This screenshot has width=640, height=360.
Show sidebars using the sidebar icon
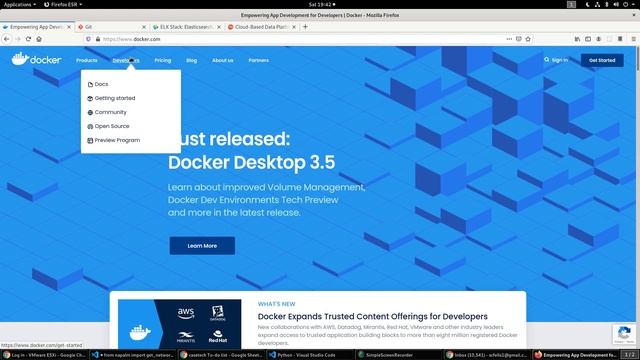(x=588, y=39)
